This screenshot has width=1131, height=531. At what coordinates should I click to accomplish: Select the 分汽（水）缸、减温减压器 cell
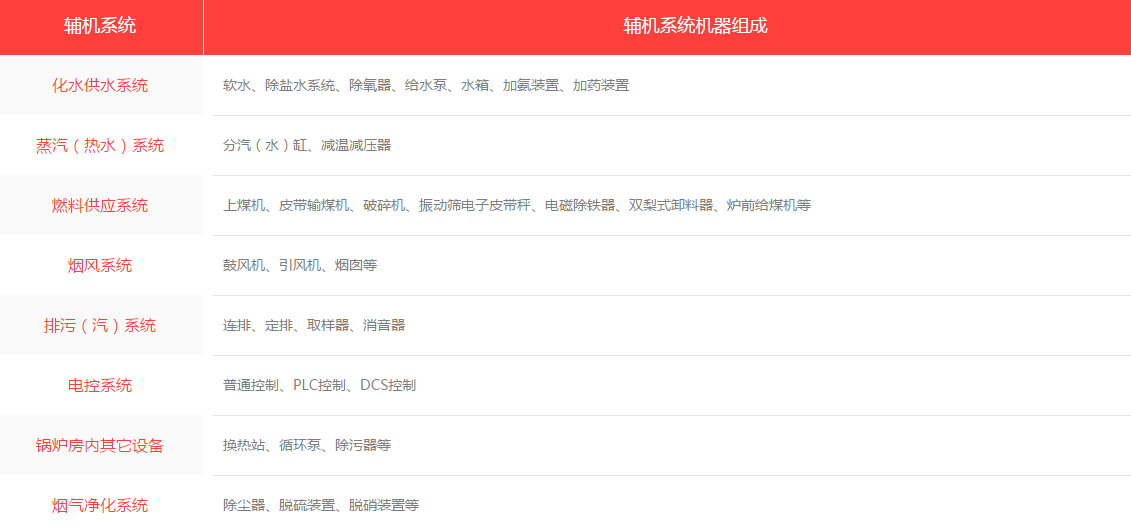coord(307,146)
